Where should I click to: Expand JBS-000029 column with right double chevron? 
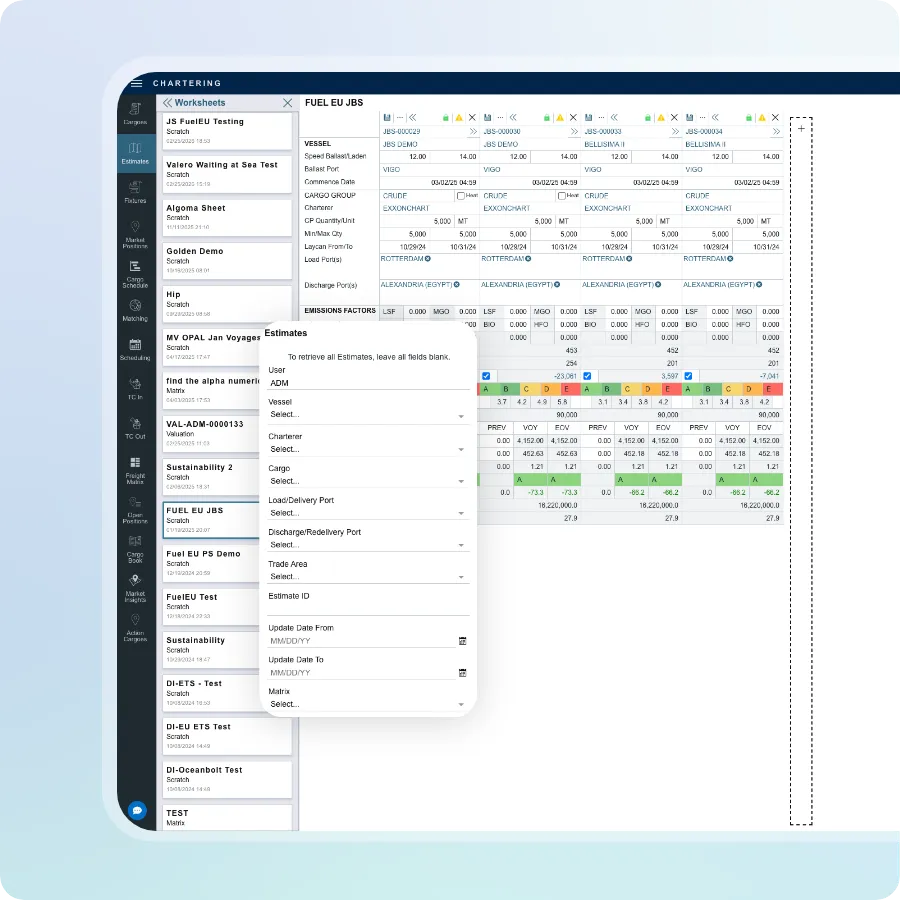(x=473, y=131)
